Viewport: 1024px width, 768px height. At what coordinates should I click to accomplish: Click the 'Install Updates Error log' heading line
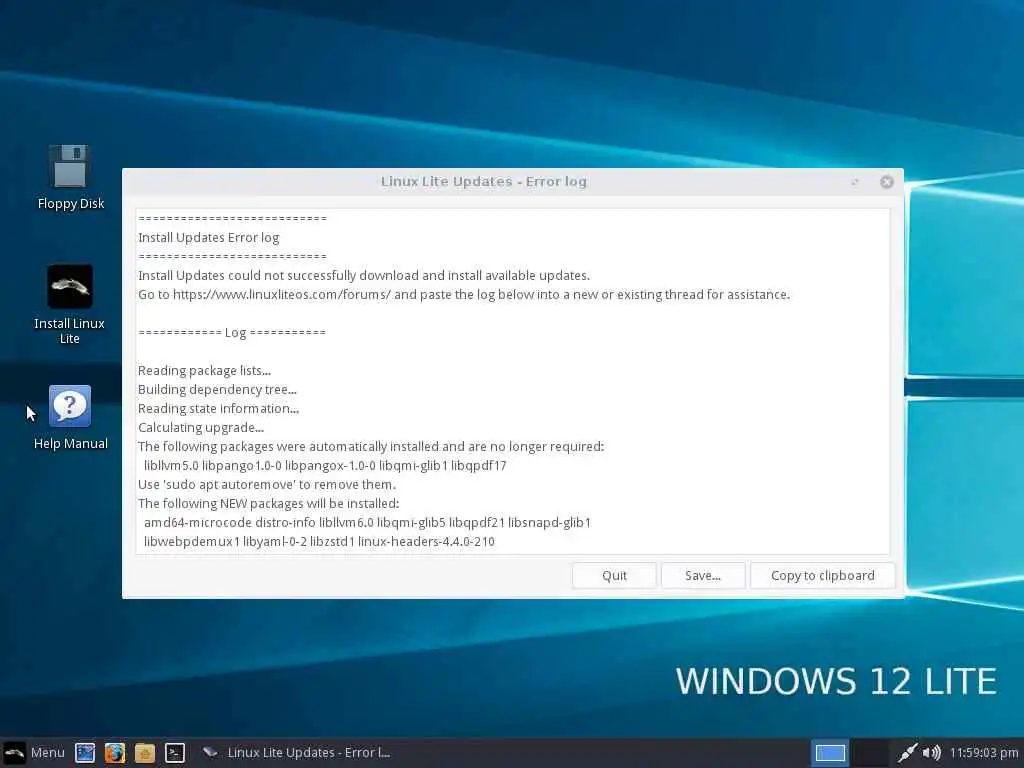pos(208,238)
